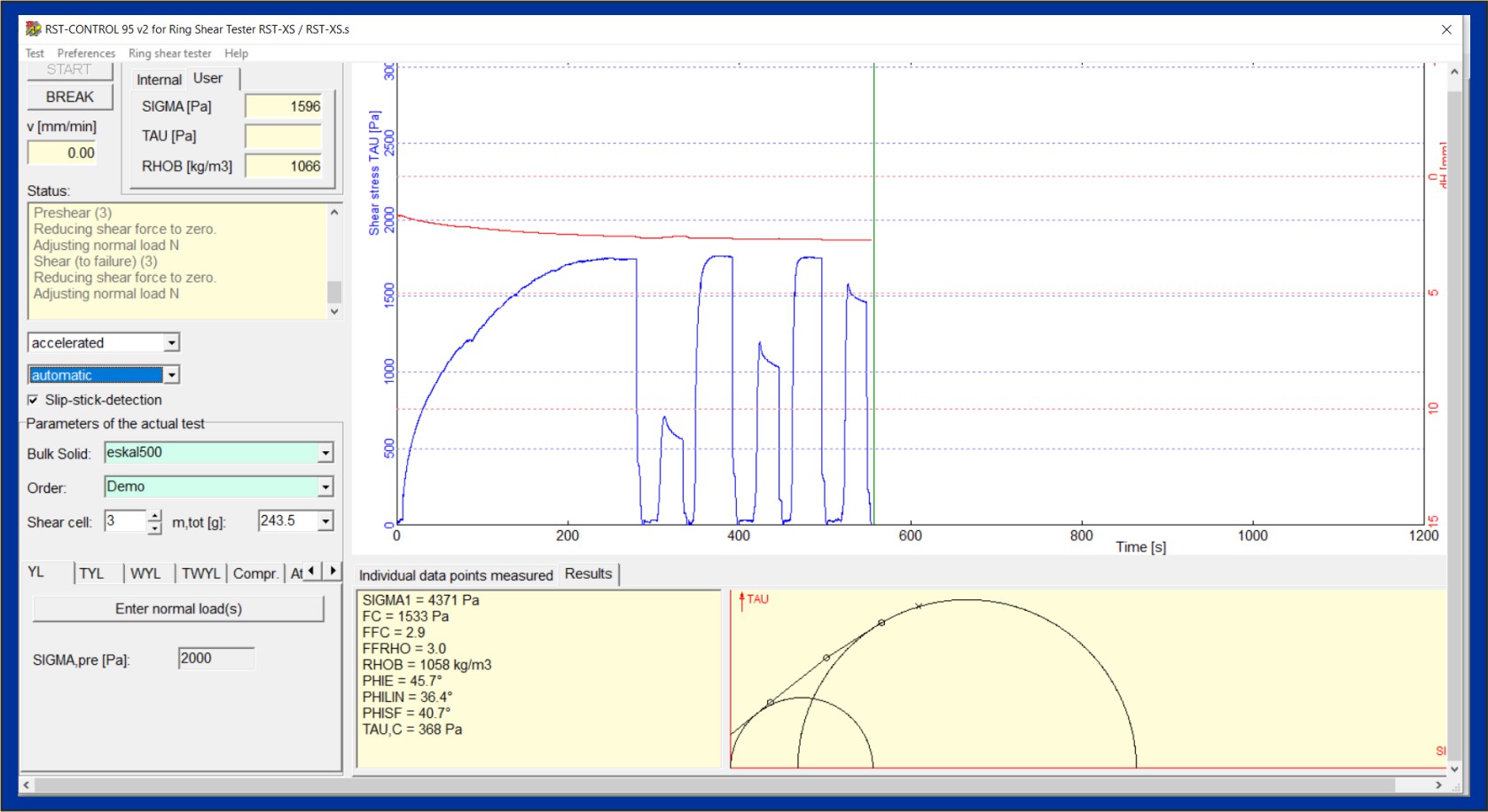Click the Shear cell number field
Screen dimensions: 1488x812
pos(125,521)
